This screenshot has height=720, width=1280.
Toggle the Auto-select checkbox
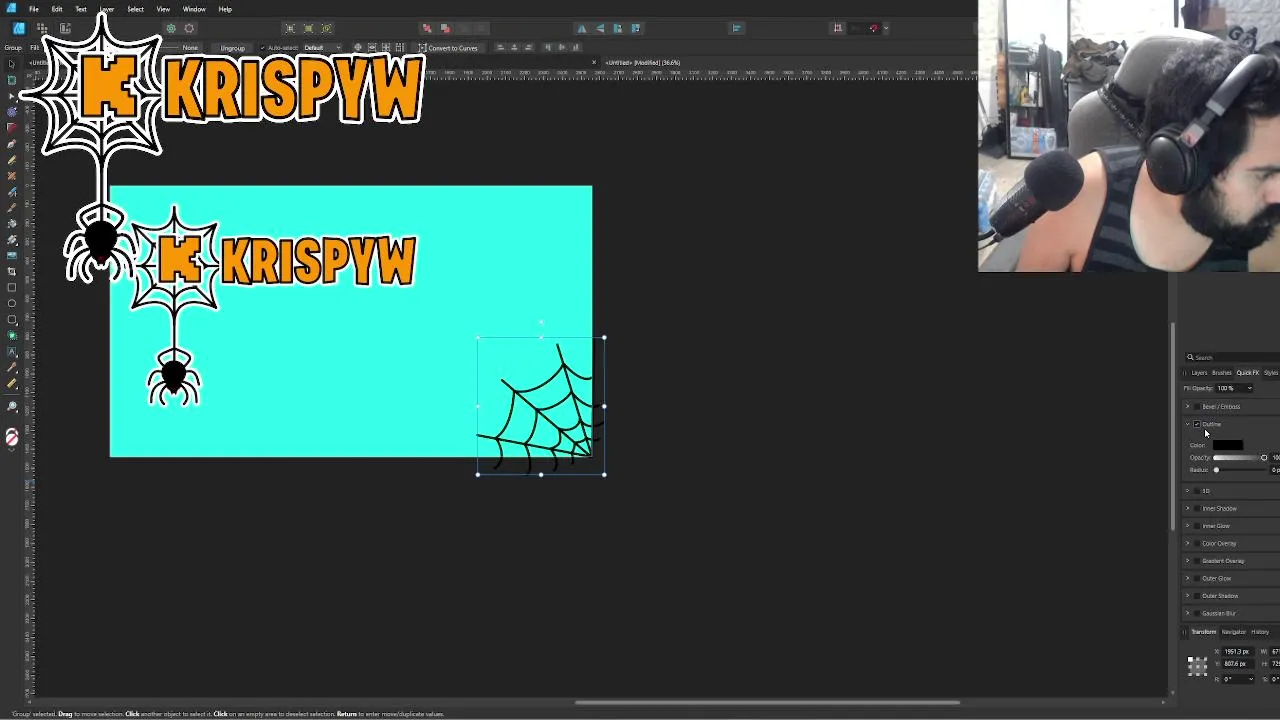(x=263, y=48)
